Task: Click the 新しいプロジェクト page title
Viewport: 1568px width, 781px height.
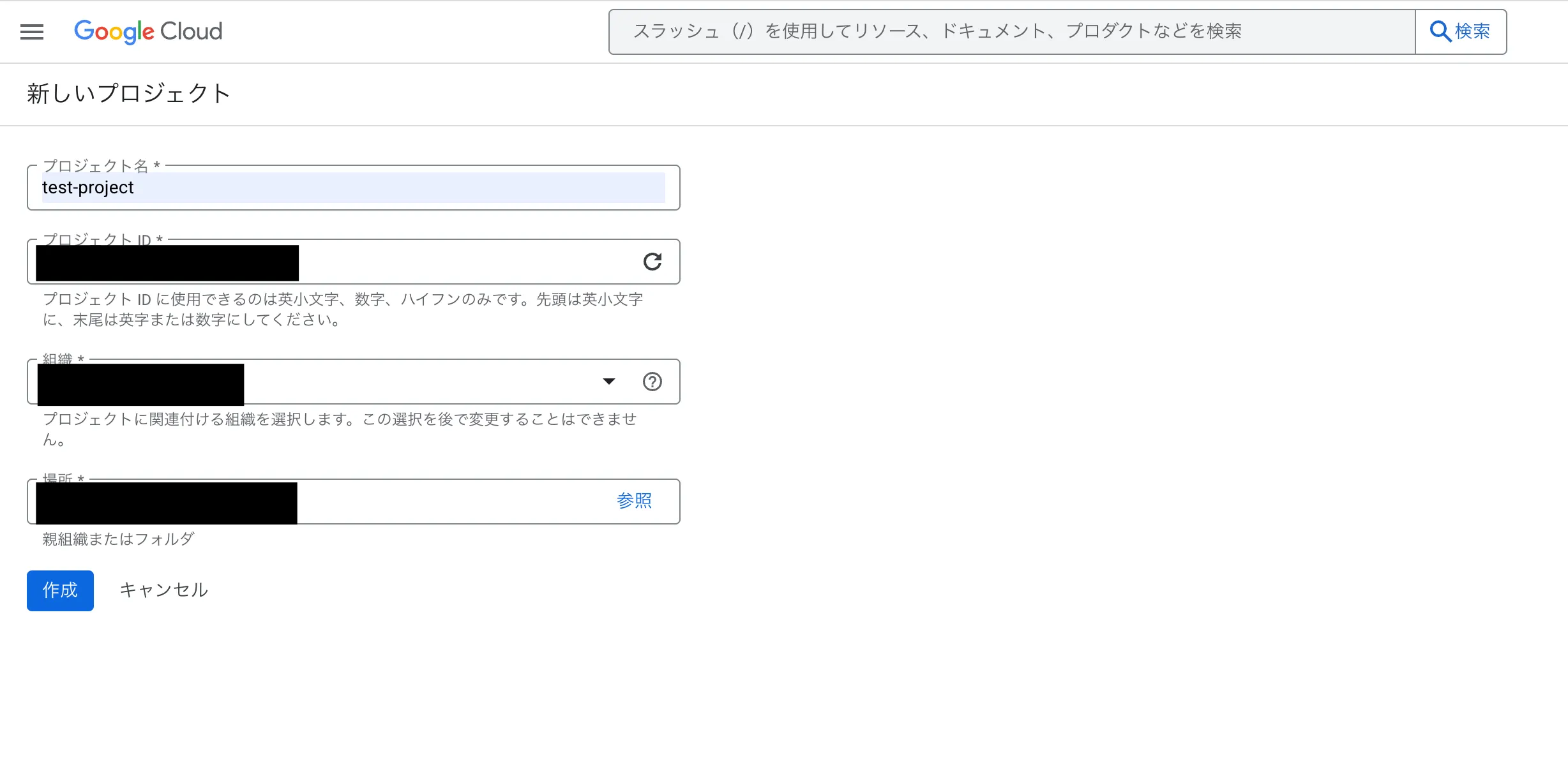Action: (x=128, y=93)
